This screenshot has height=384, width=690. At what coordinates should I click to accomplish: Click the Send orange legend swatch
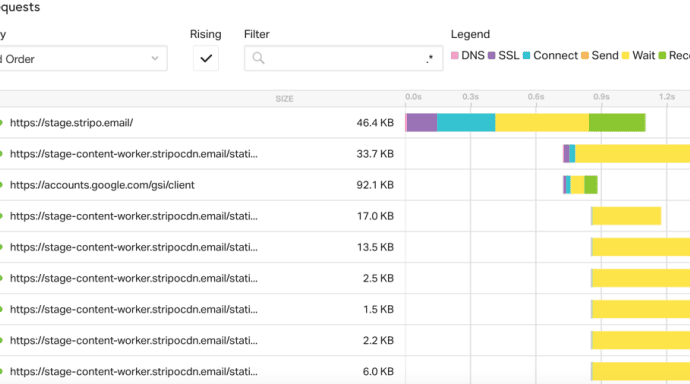[x=585, y=55]
